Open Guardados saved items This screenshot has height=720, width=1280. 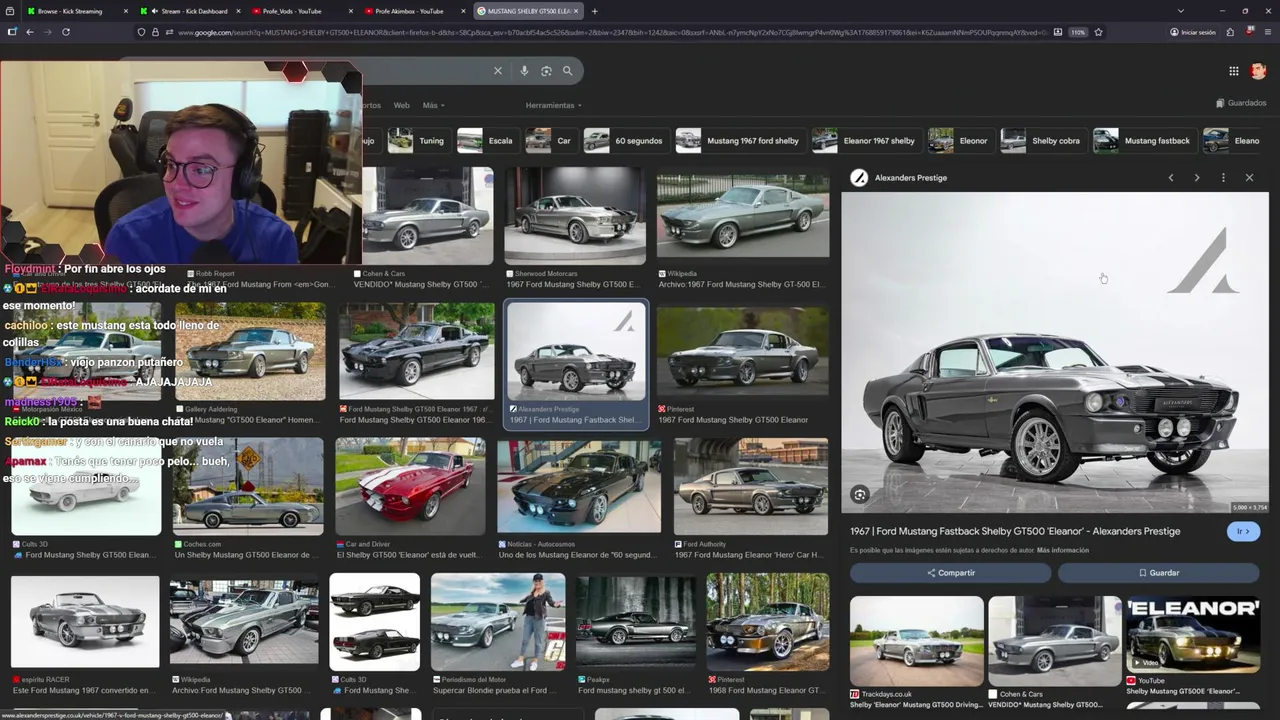pos(1241,103)
